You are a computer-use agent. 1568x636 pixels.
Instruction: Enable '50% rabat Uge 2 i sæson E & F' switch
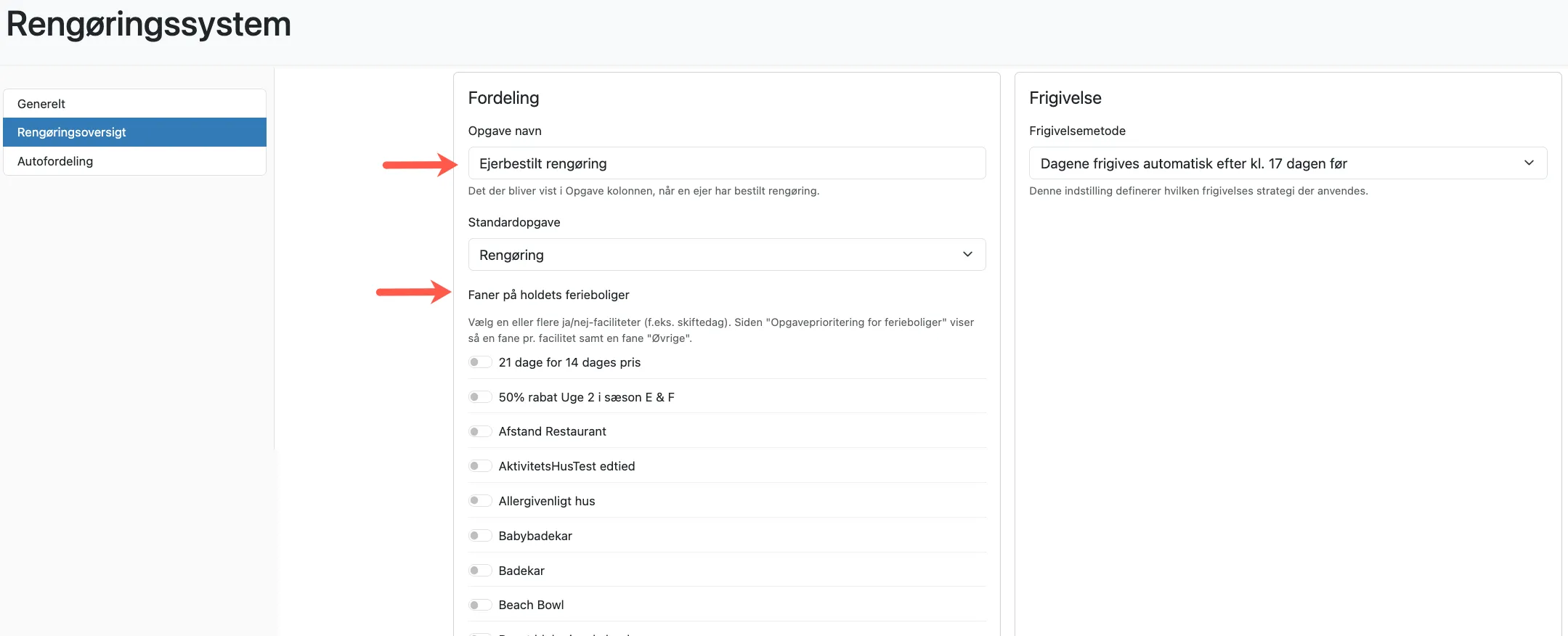[480, 397]
